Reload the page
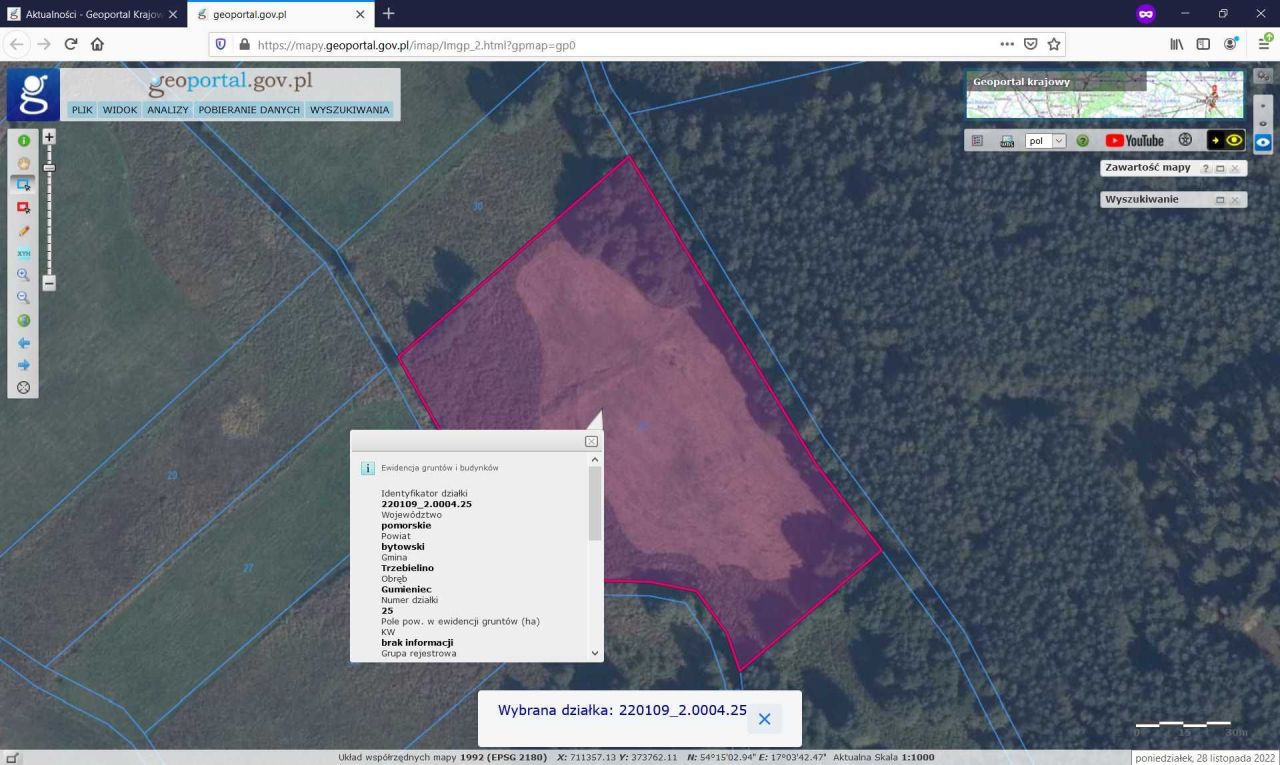This screenshot has width=1280, height=765. (71, 44)
